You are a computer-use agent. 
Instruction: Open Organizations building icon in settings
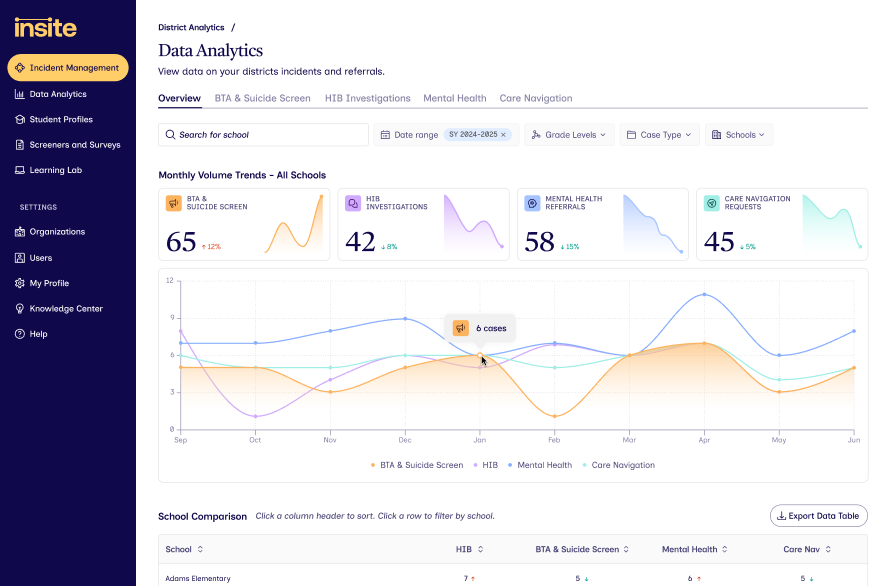tap(20, 232)
